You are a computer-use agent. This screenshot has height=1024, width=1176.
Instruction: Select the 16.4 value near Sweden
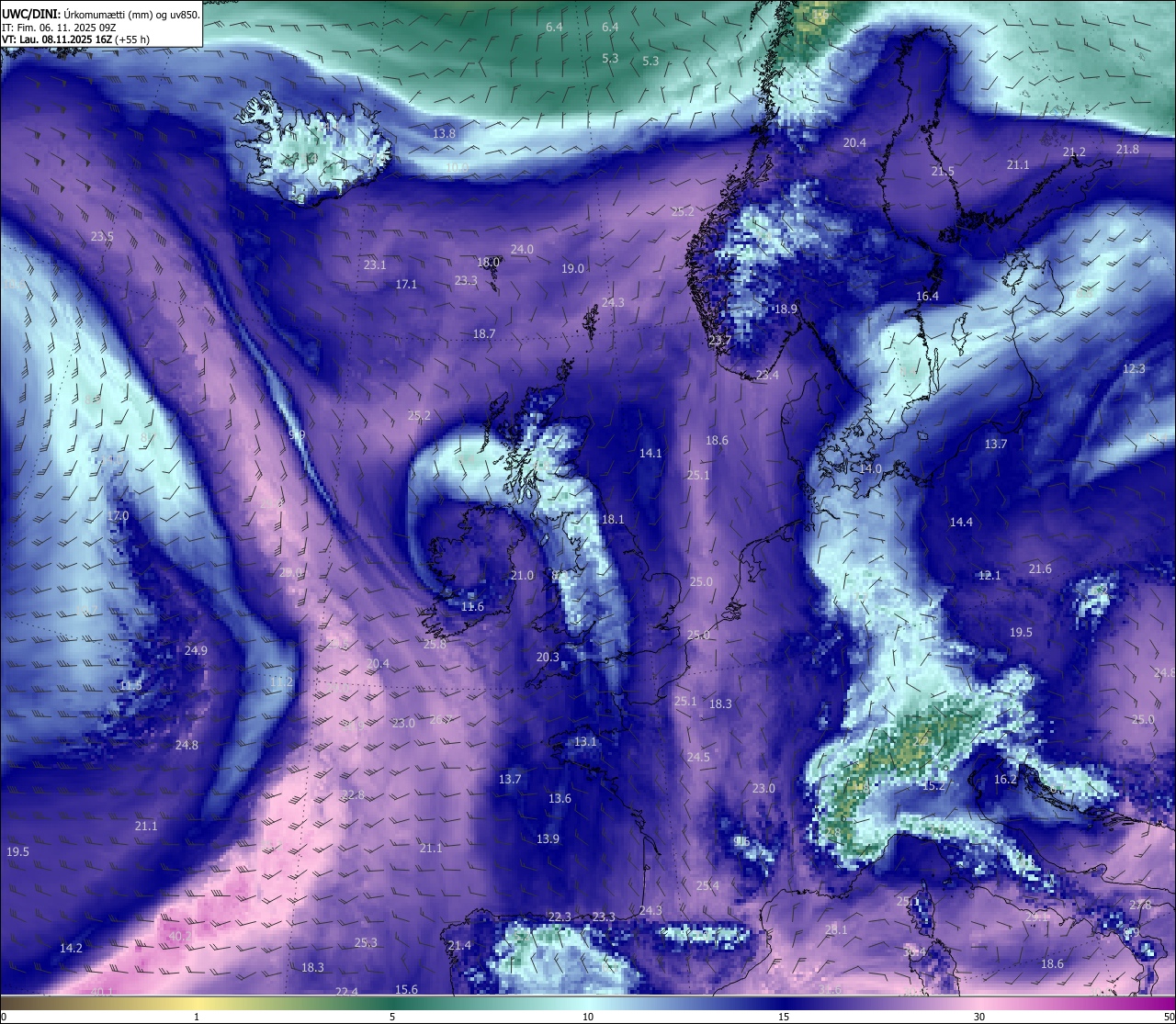[928, 296]
